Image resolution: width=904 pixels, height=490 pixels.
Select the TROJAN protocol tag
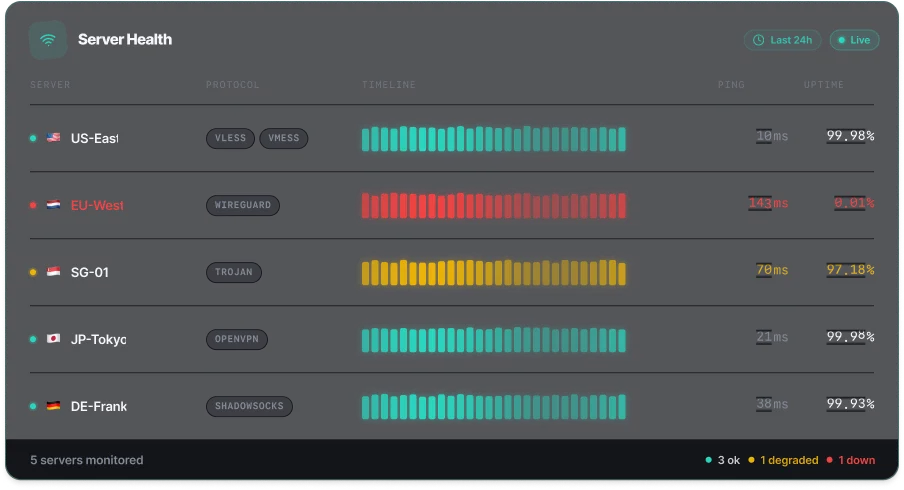click(233, 272)
